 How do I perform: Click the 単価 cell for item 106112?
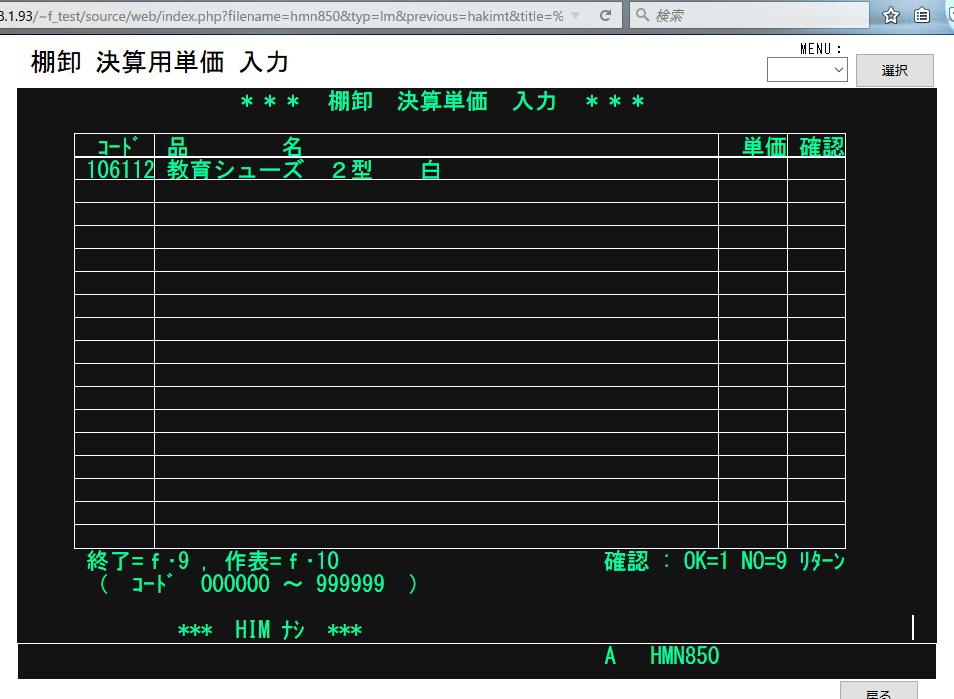click(752, 170)
